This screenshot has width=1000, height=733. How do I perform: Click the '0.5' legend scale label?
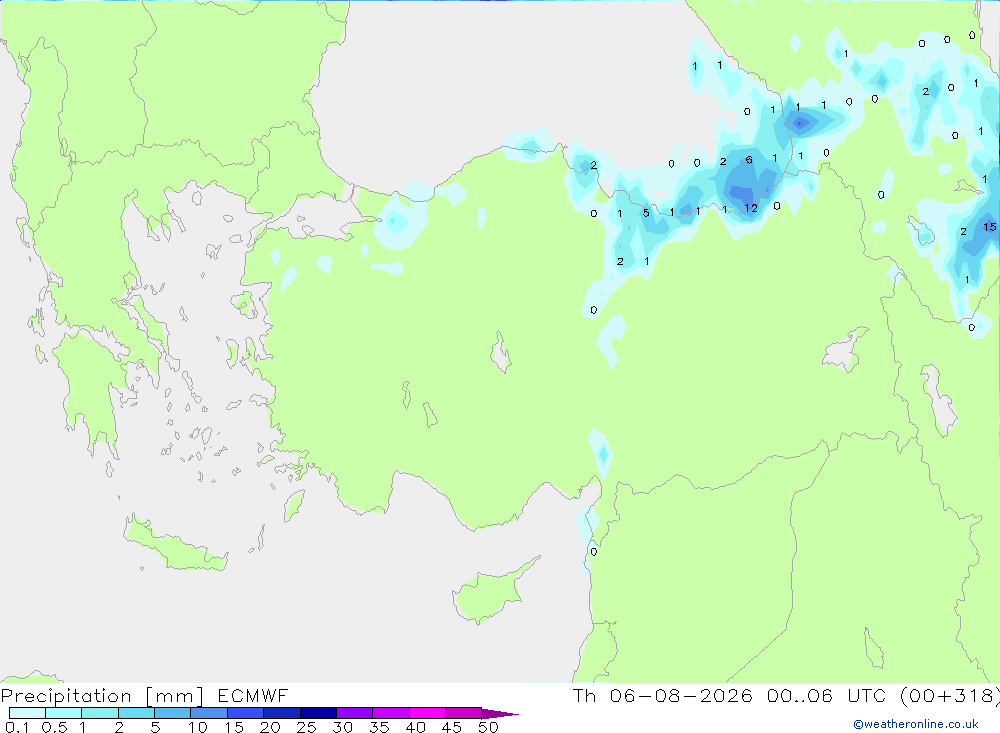54,727
